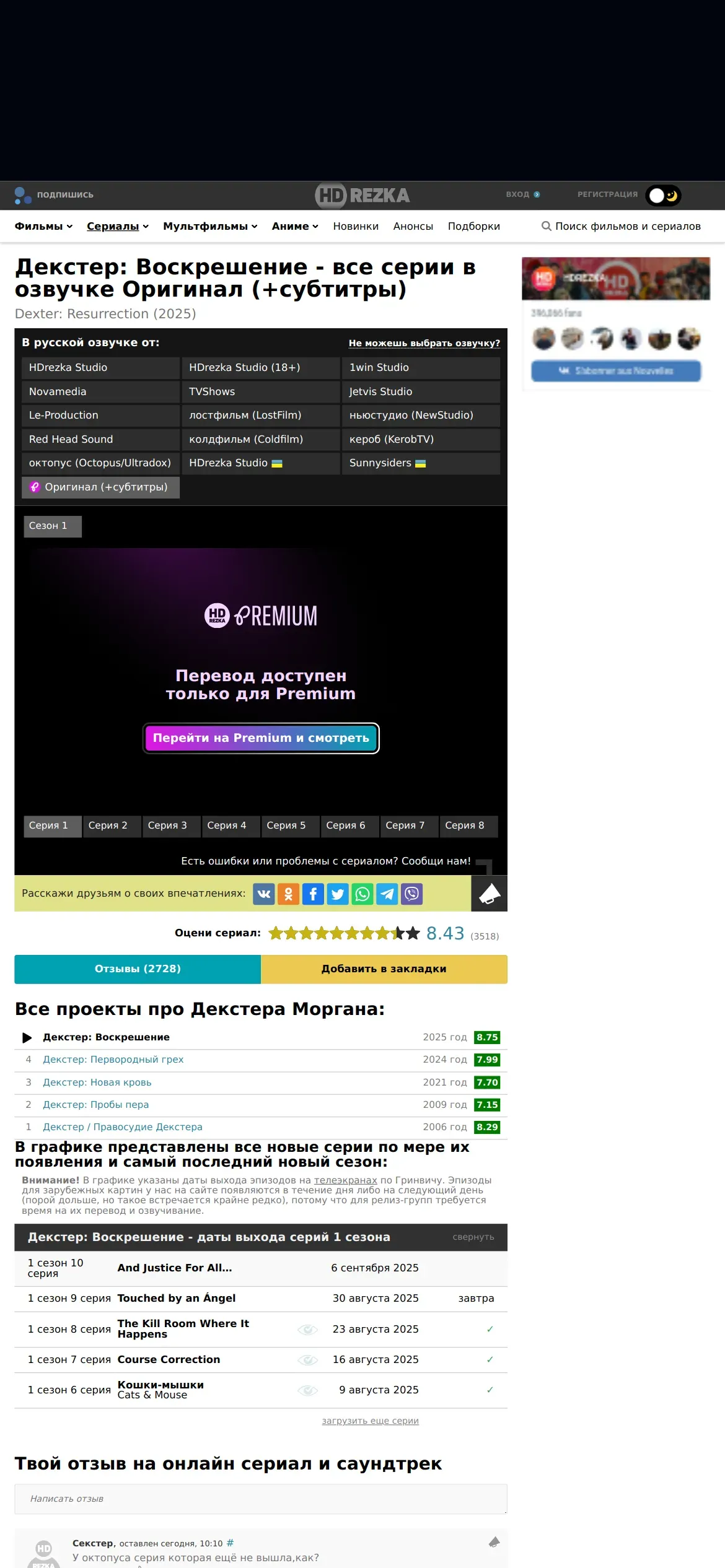Toggle the dark/light theme switch
The height and width of the screenshot is (1568, 725).
(663, 196)
